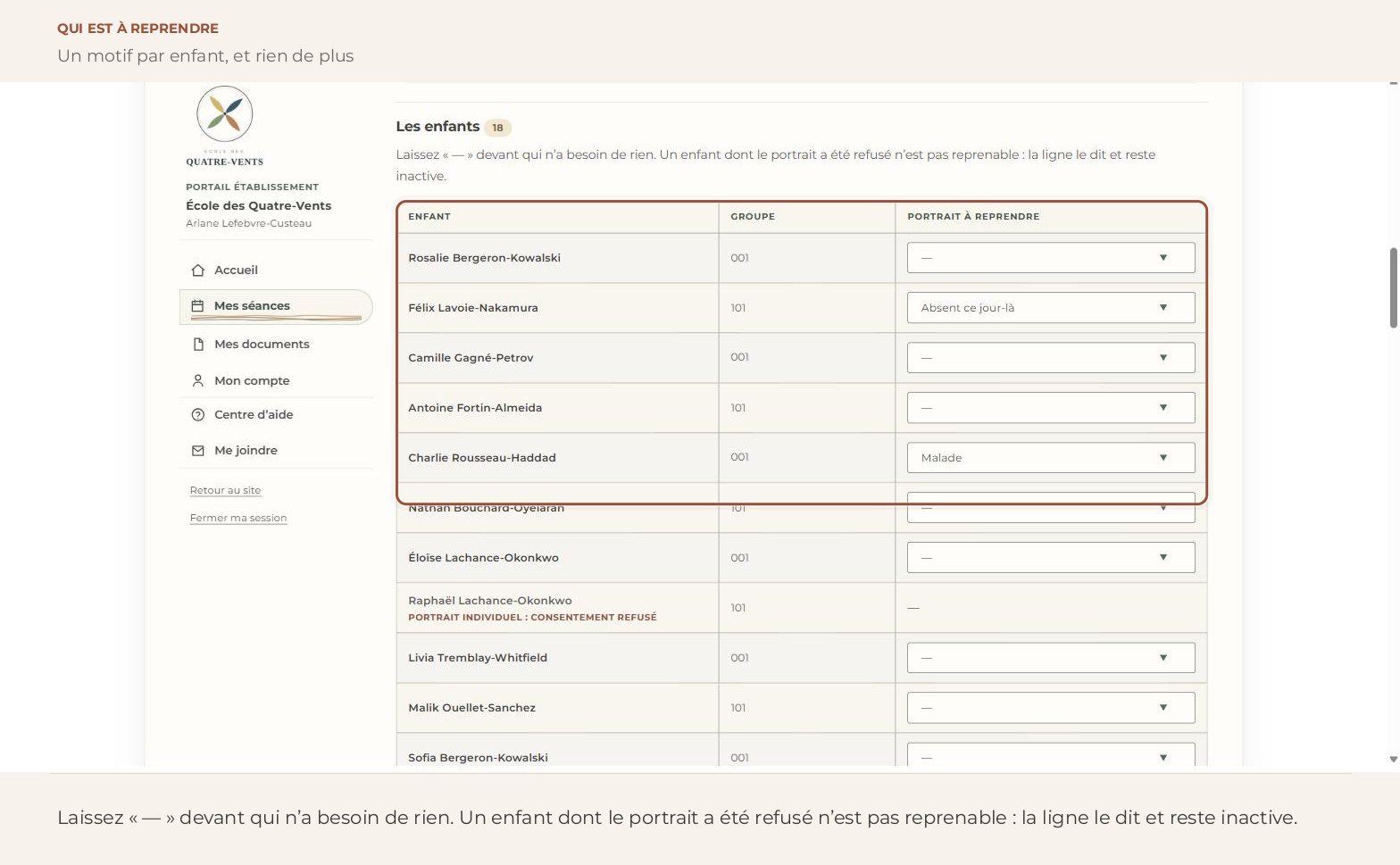This screenshot has height=865, width=1400.
Task: Open the retake dropdown for Rosalie Bergeron-Kowalski
Action: pos(1051,258)
